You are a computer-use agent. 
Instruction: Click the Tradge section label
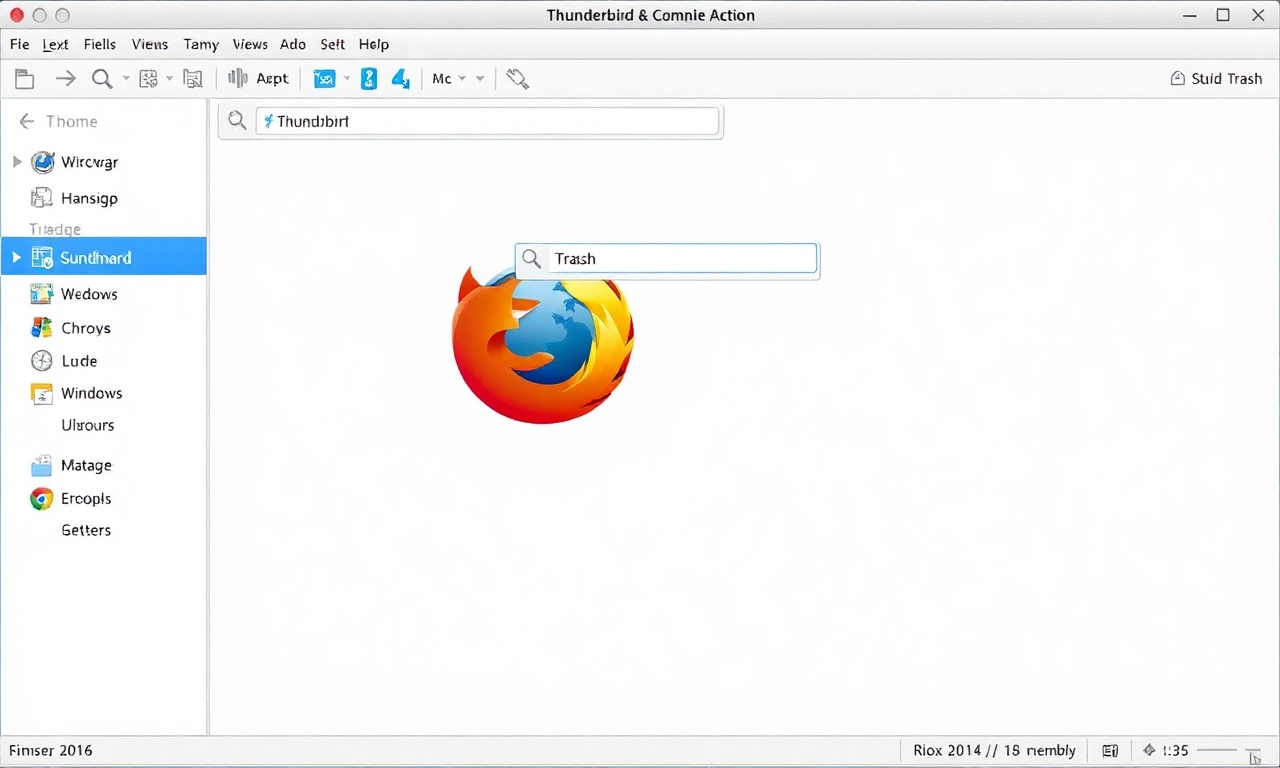click(x=55, y=229)
